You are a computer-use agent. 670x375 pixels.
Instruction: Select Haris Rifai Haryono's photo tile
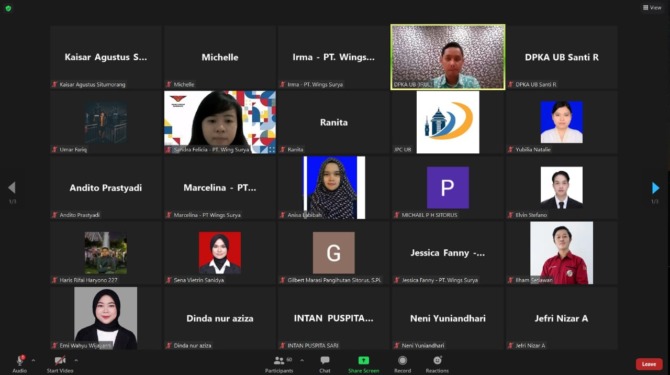tap(106, 253)
